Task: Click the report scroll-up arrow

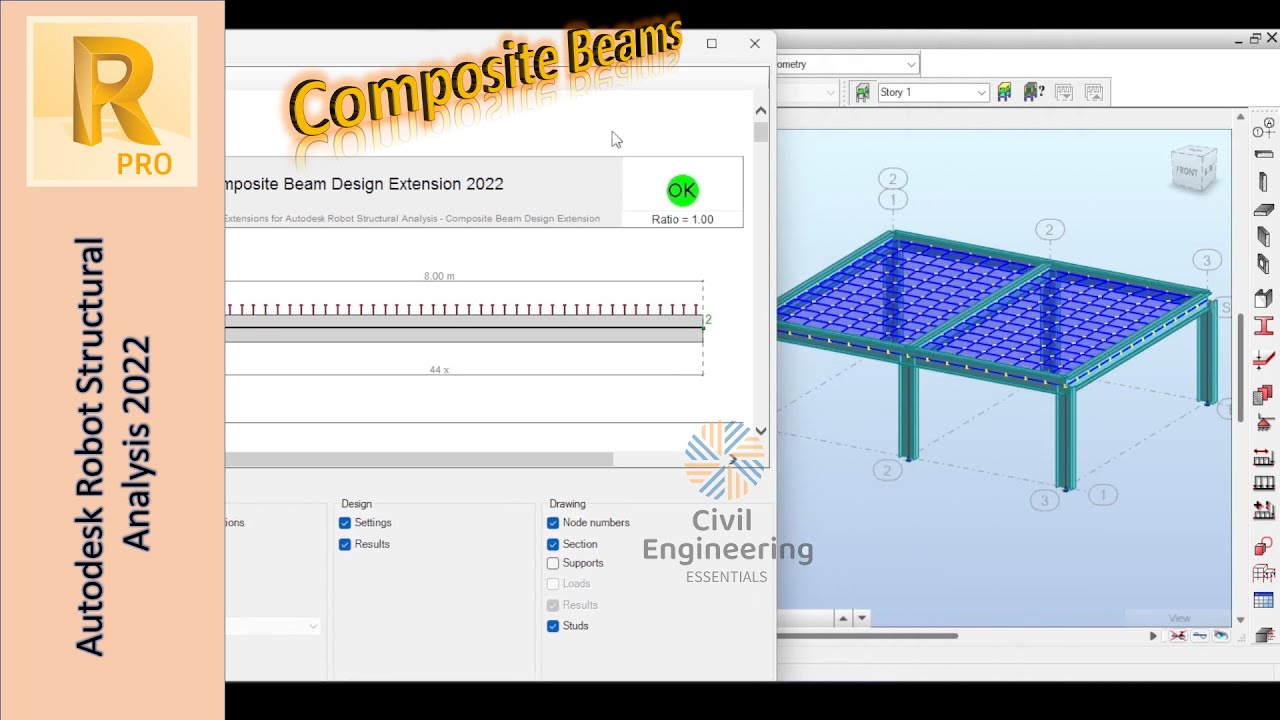Action: coord(761,111)
